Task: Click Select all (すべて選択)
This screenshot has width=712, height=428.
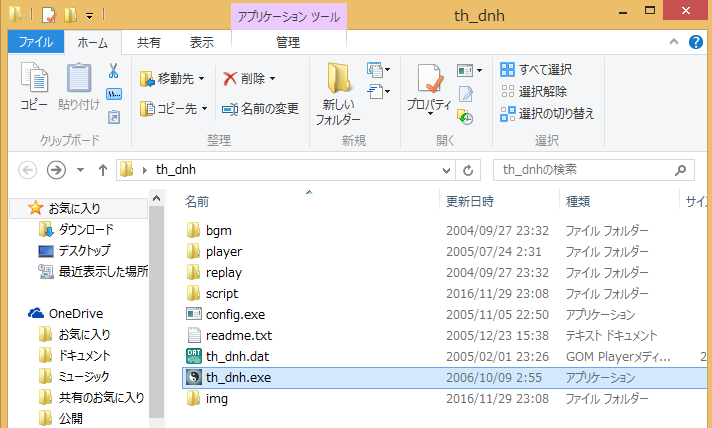Action: point(536,69)
